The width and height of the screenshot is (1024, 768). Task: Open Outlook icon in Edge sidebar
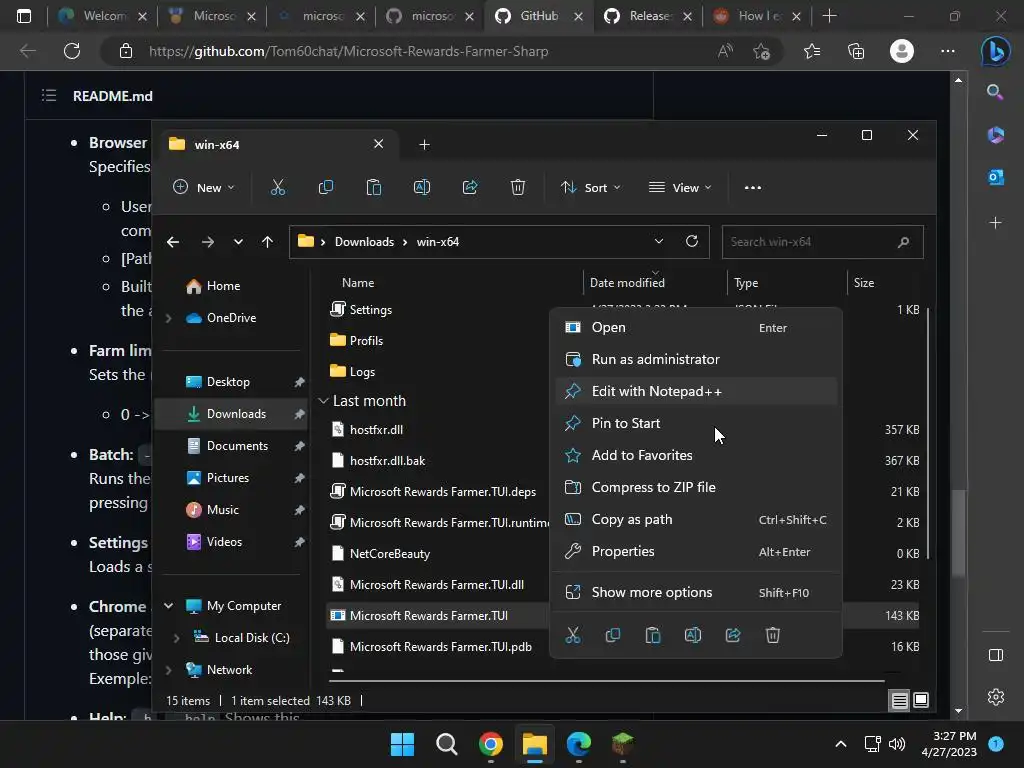click(x=995, y=177)
